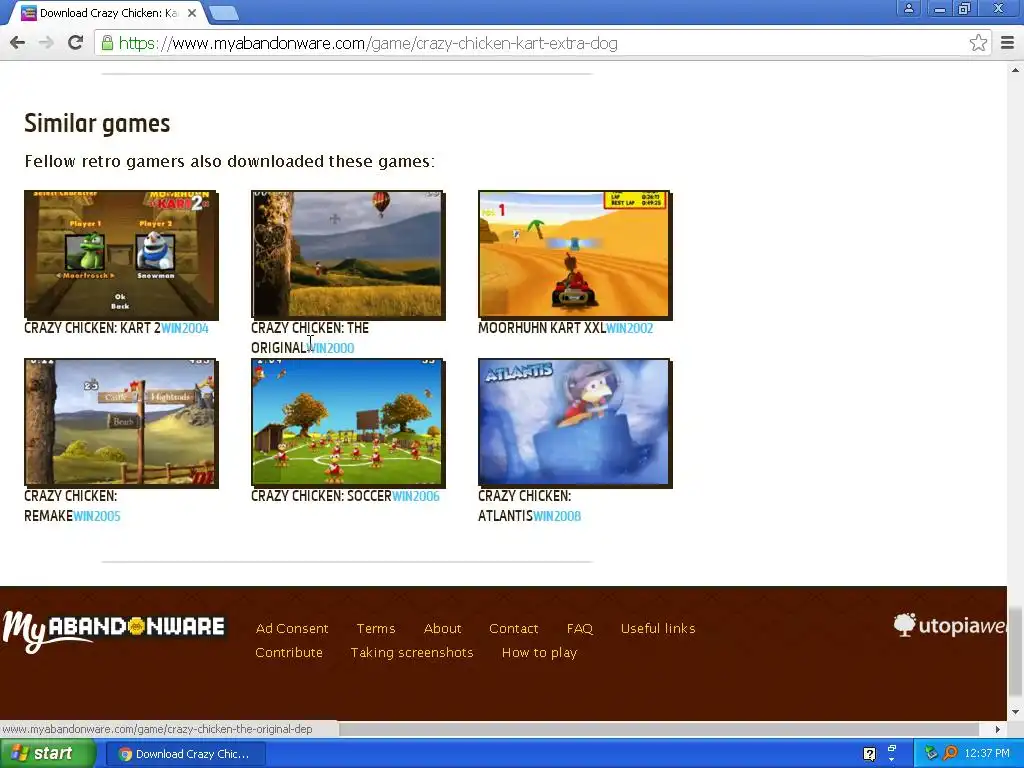Click the 12:37 PM taskbar clock
This screenshot has height=768, width=1024.
tap(987, 754)
